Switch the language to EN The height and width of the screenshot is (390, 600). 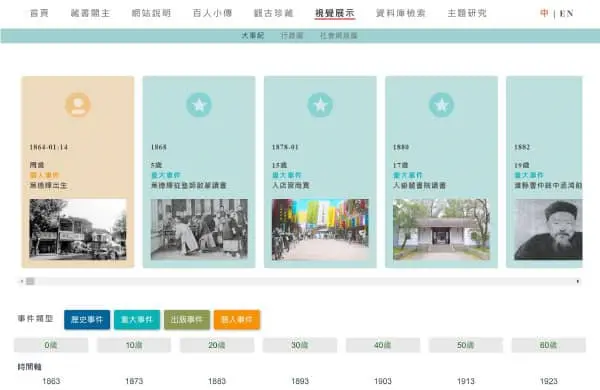pyautogui.click(x=566, y=14)
